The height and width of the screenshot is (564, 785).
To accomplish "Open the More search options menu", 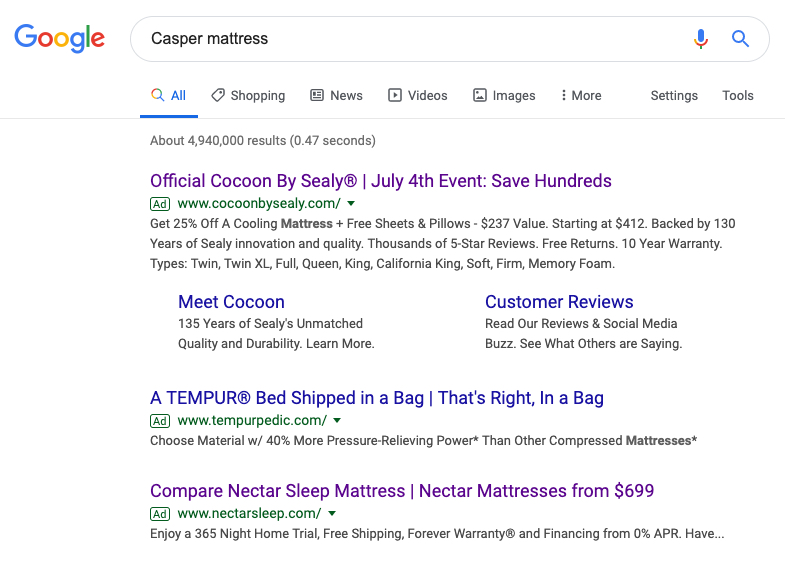I will [581, 95].
